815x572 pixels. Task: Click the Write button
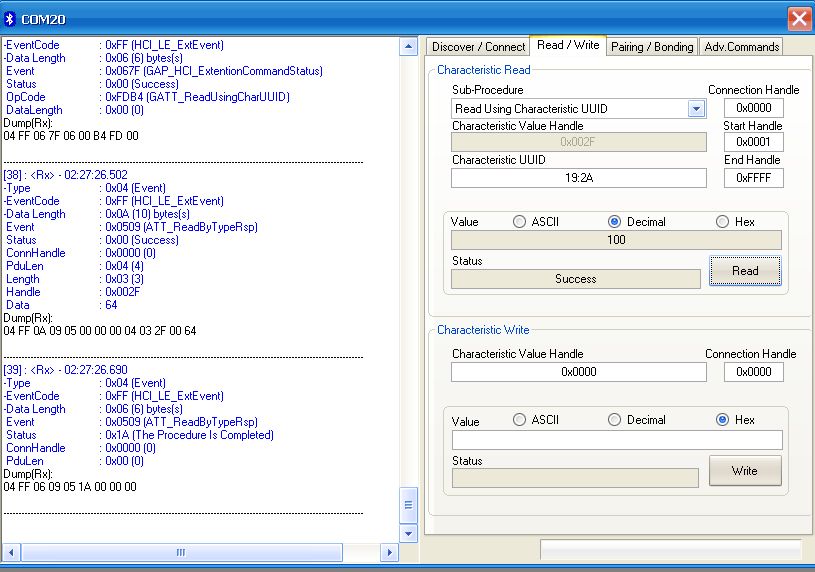[x=745, y=471]
